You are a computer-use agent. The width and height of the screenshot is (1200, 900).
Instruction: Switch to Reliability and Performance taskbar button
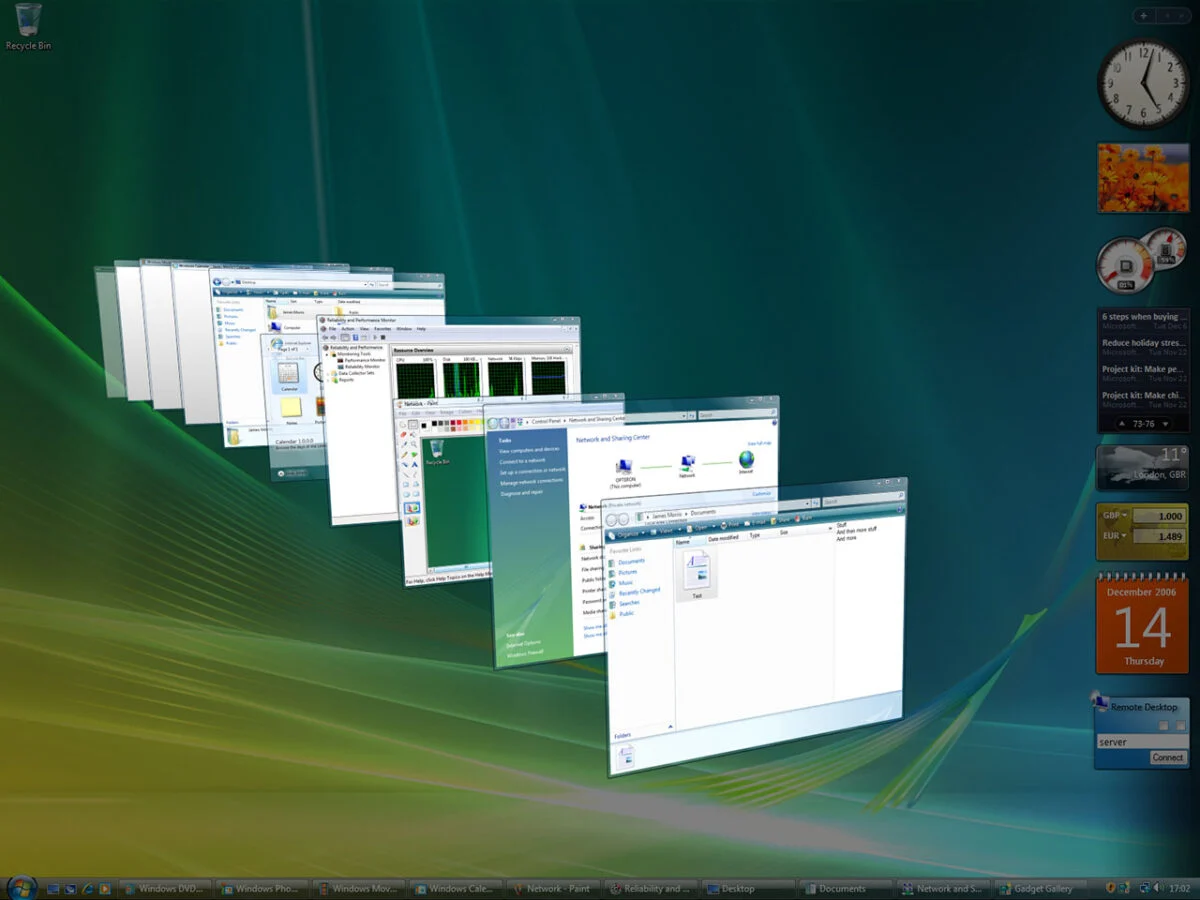coord(650,888)
